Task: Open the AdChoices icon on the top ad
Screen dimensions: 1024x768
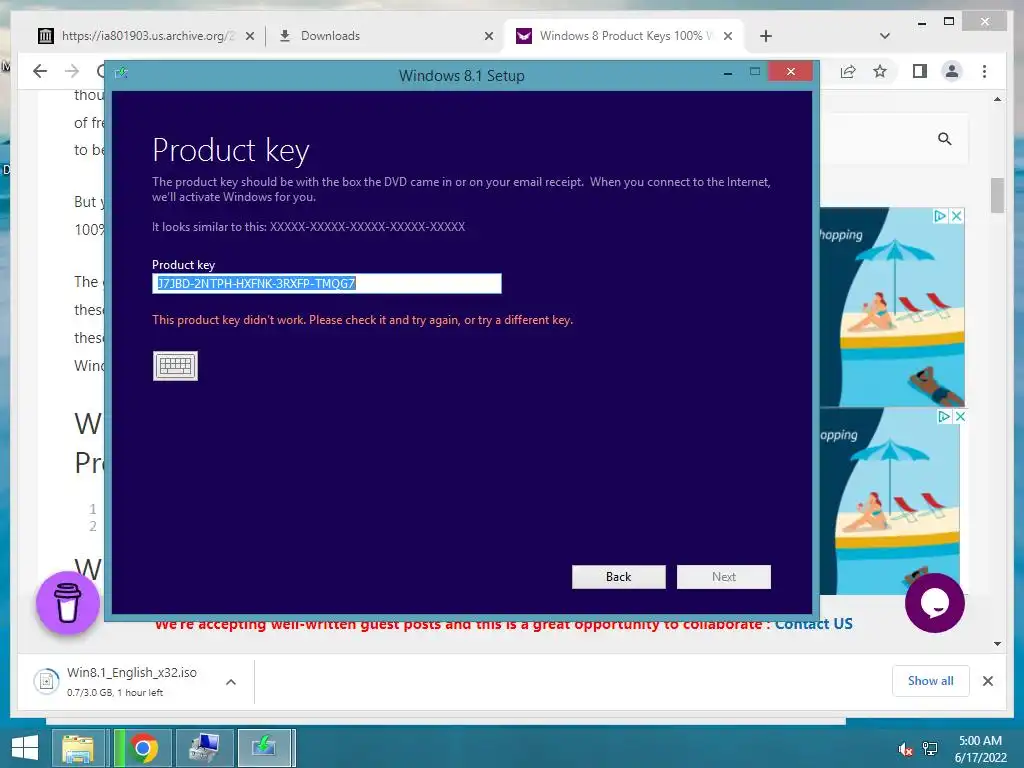Action: (x=940, y=216)
